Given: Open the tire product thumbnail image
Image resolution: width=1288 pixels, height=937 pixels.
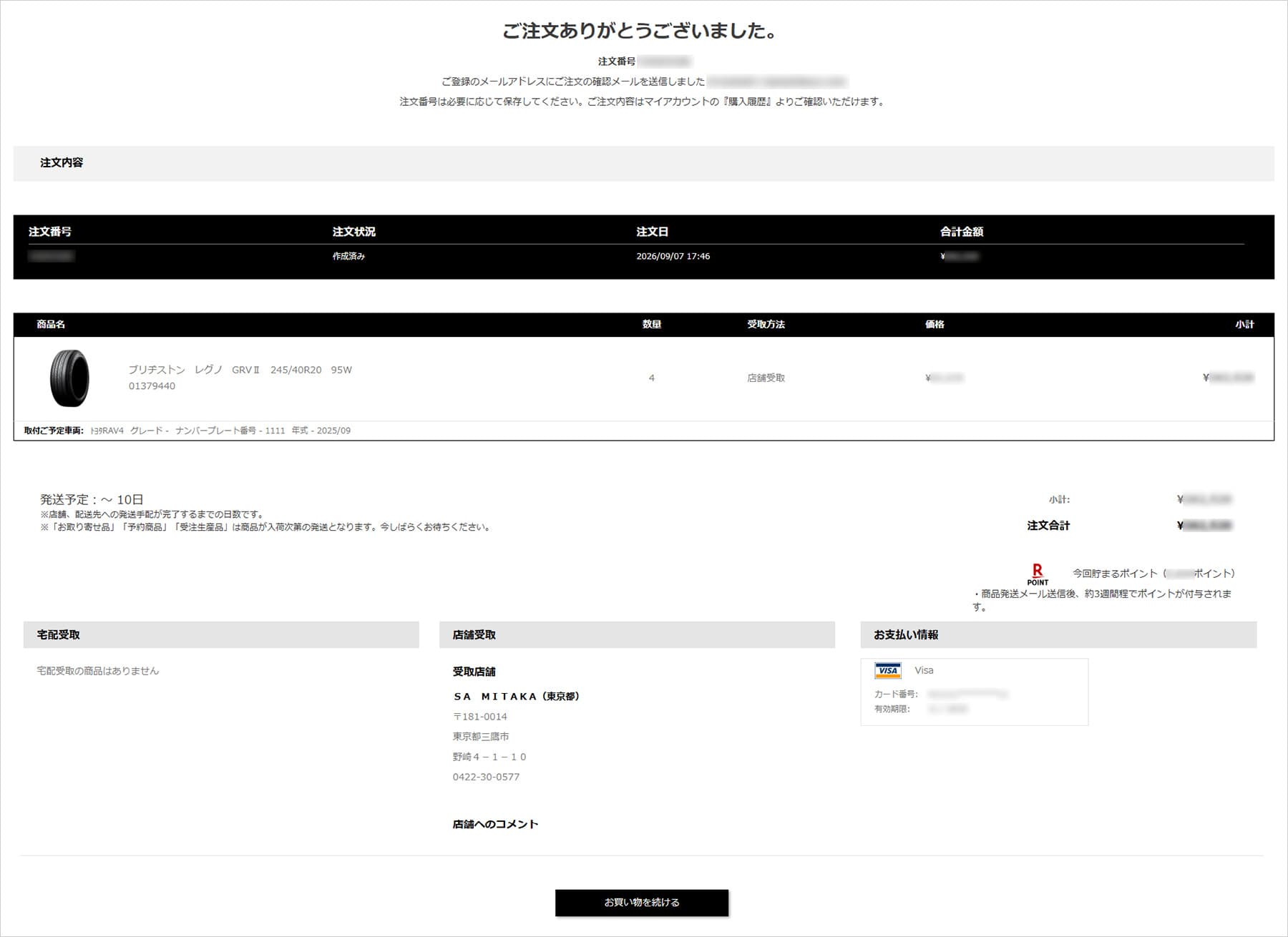Looking at the screenshot, I should point(69,378).
